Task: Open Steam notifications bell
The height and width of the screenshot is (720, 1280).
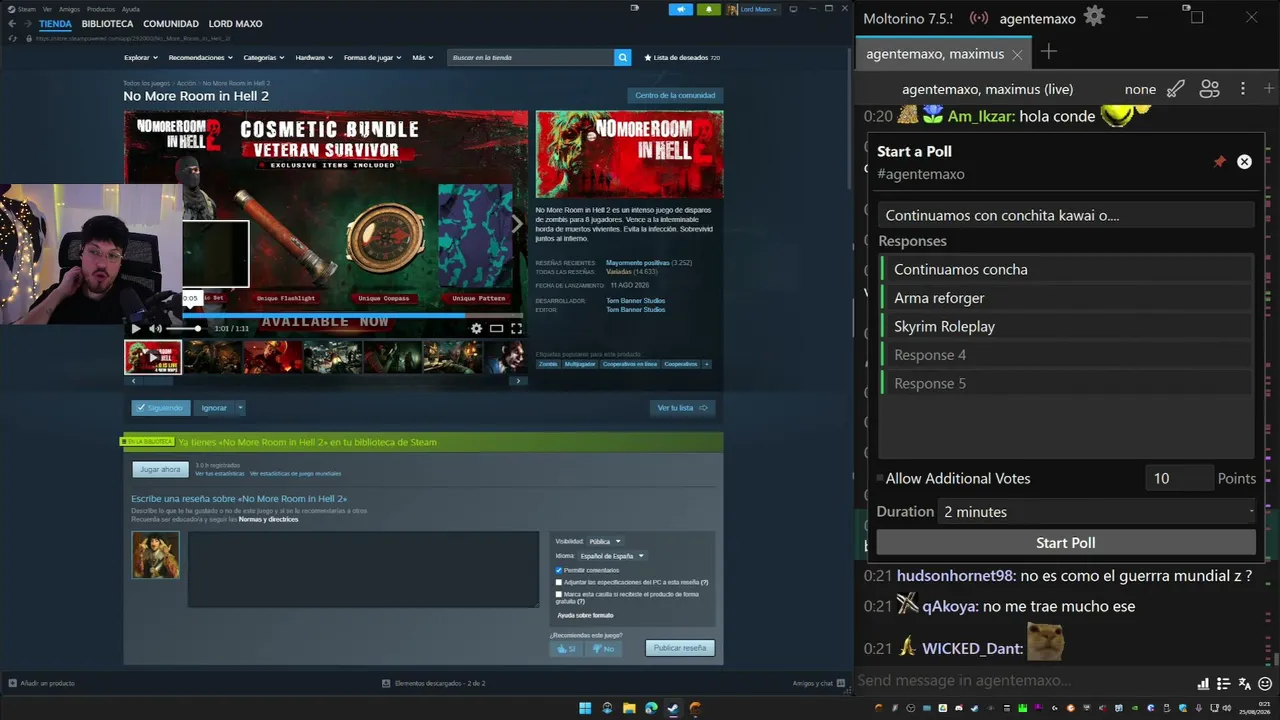Action: point(709,9)
